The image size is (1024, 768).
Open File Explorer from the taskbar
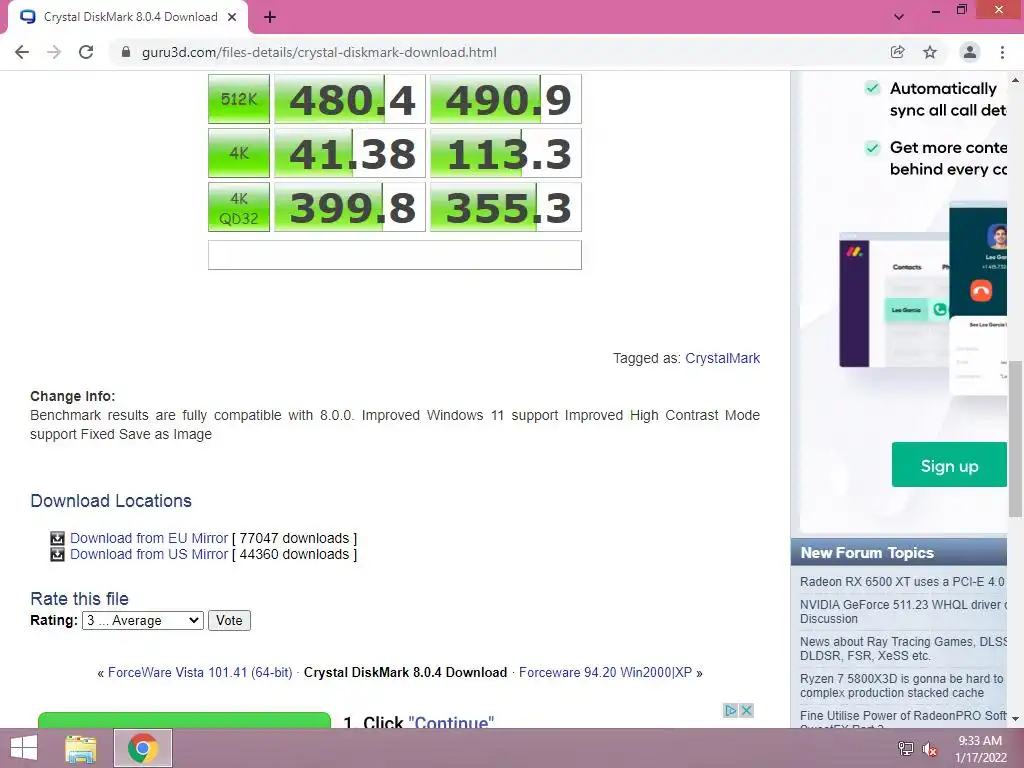point(81,748)
